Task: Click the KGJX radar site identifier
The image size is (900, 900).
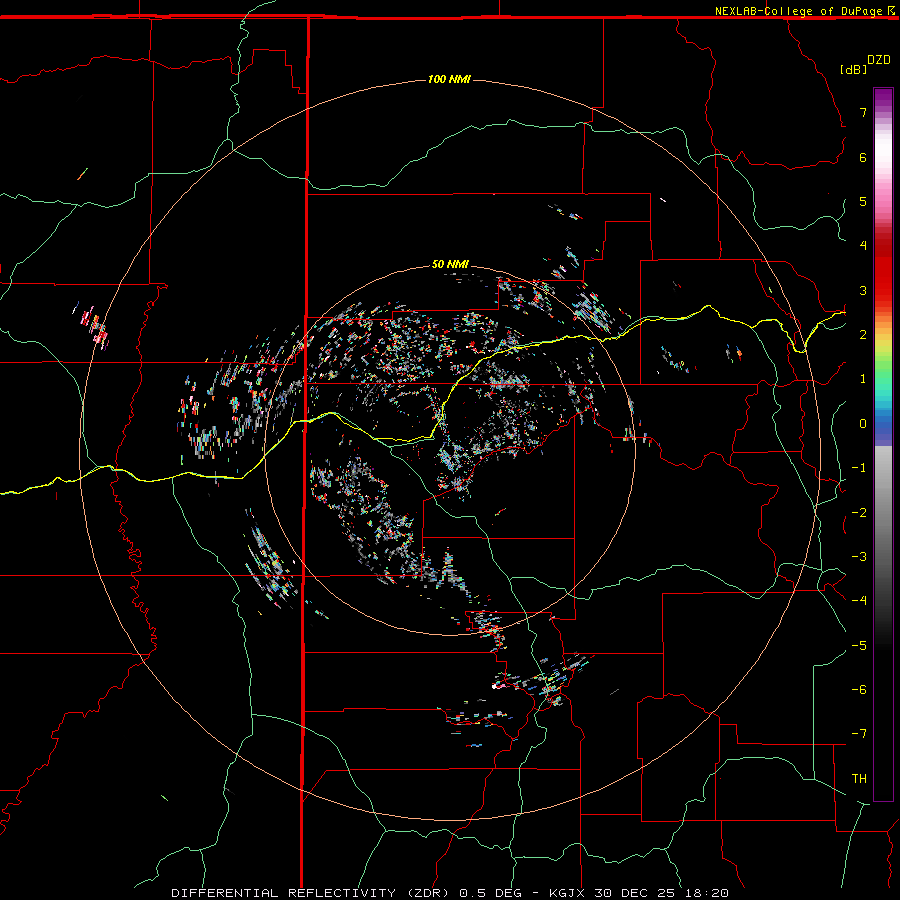Action: (568, 893)
